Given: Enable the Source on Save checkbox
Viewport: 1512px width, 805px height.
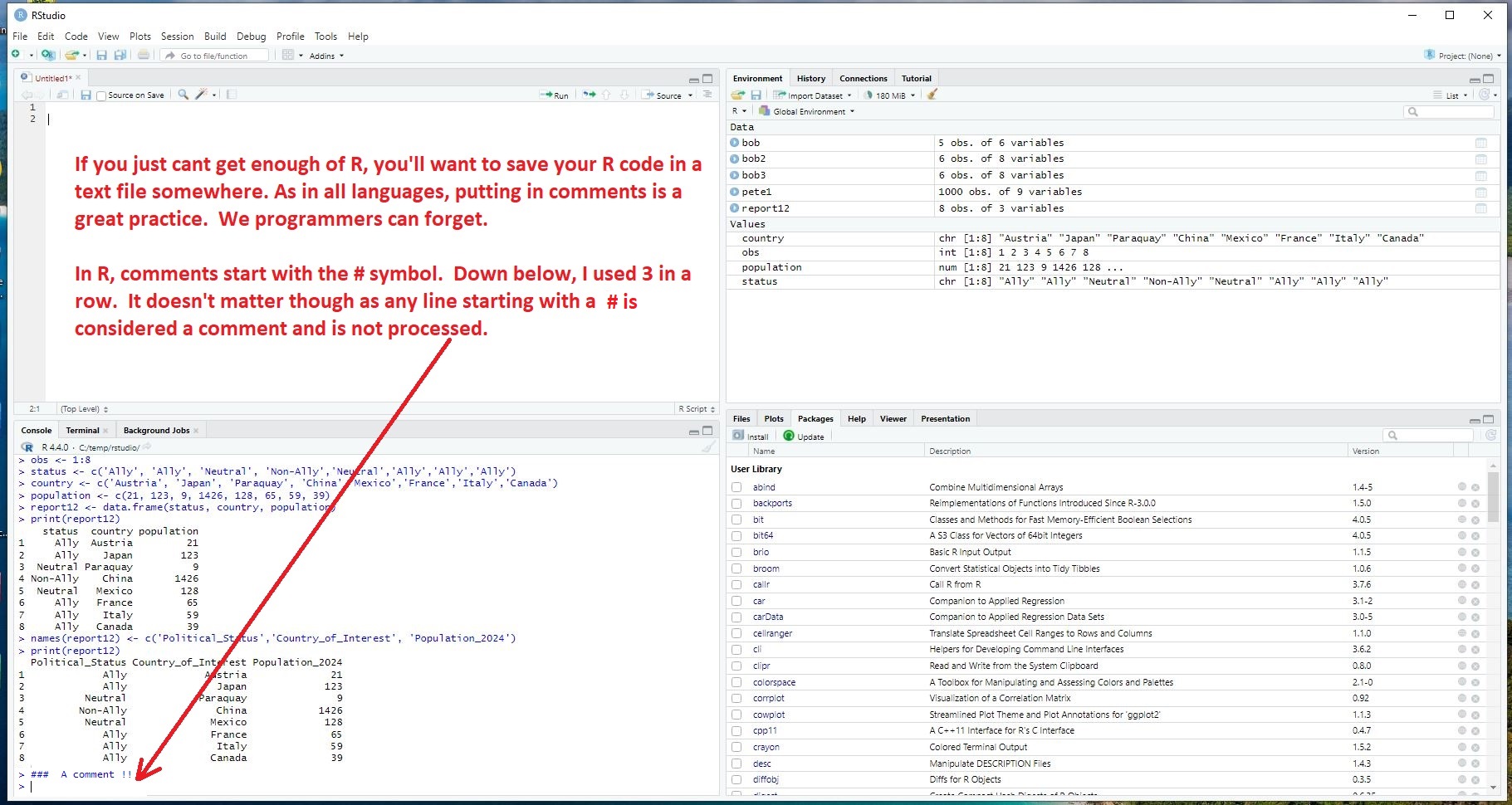Looking at the screenshot, I should [101, 96].
